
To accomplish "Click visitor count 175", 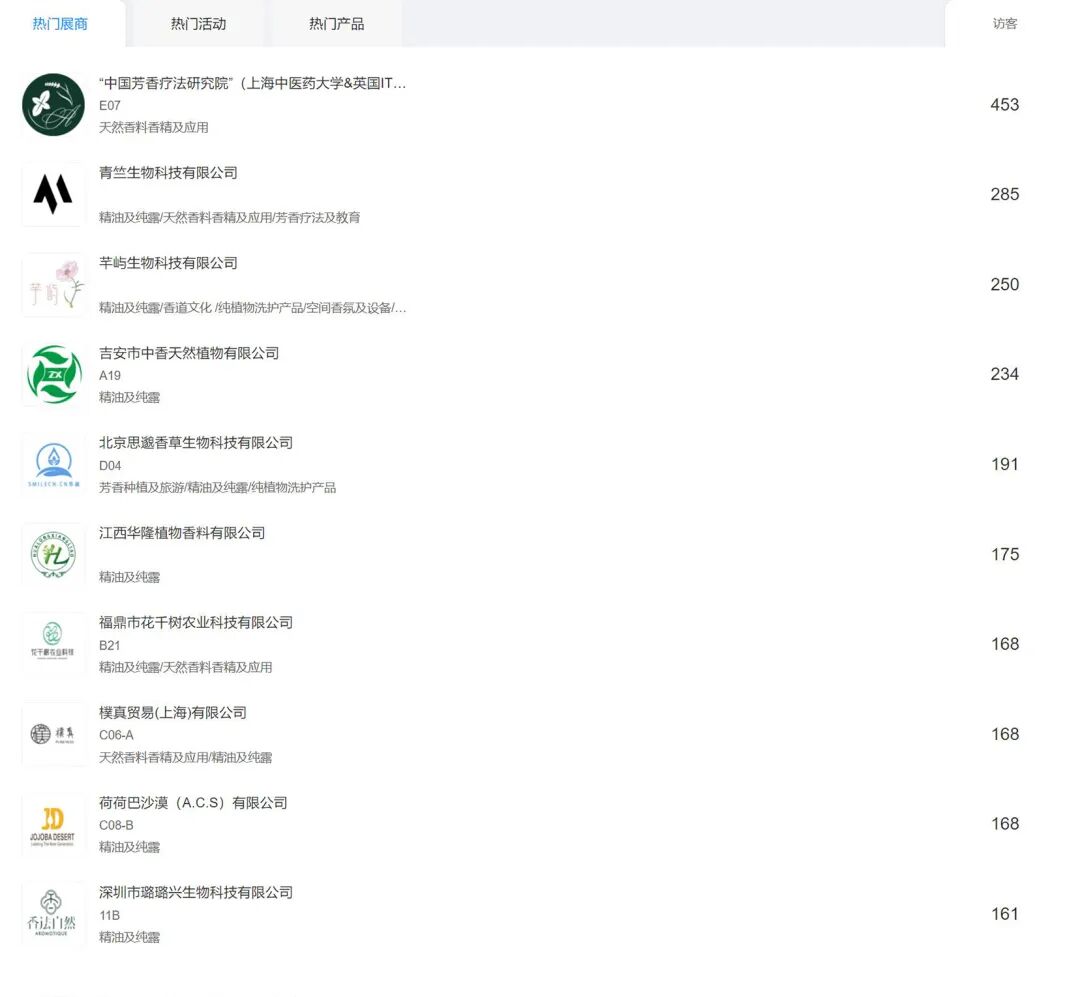I will [1004, 555].
